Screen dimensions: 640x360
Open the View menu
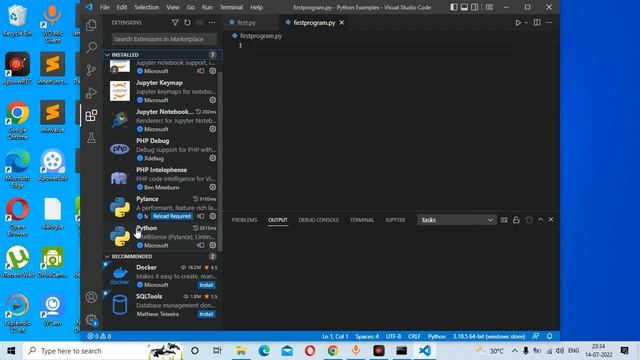point(173,7)
